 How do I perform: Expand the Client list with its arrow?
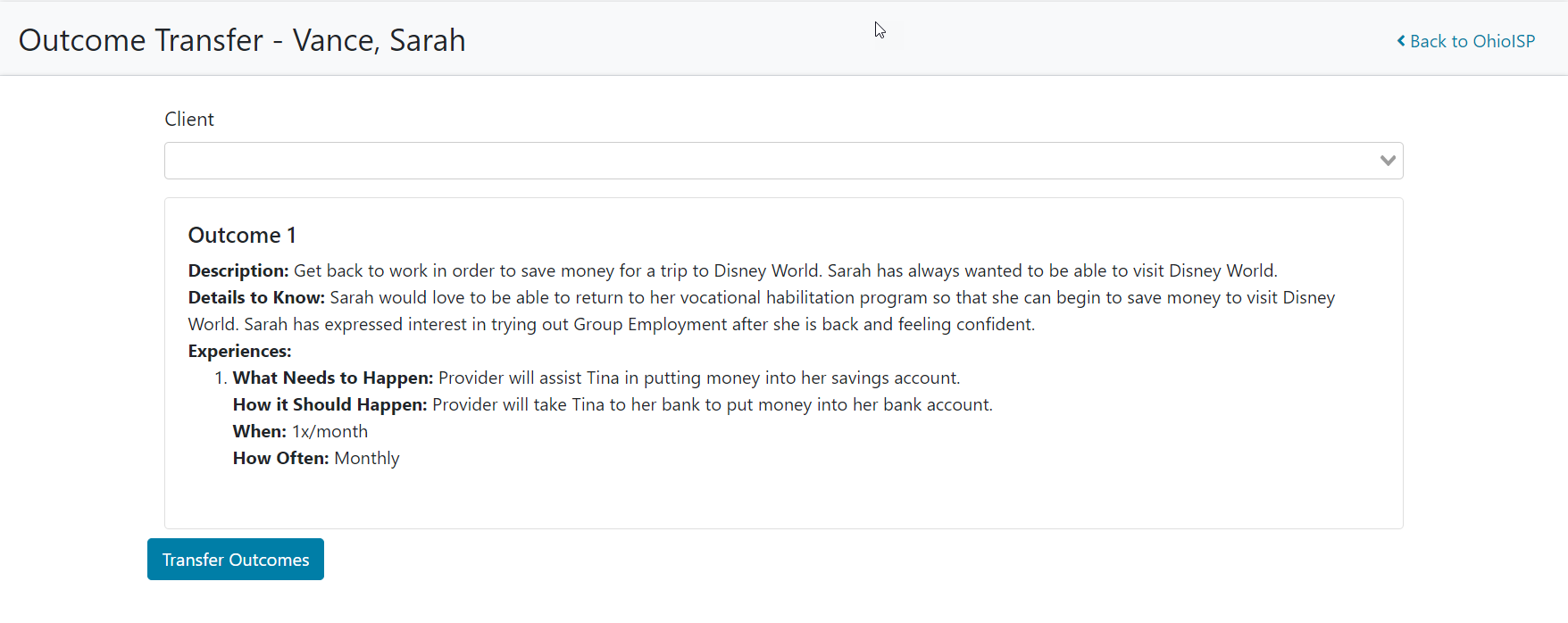click(1387, 161)
